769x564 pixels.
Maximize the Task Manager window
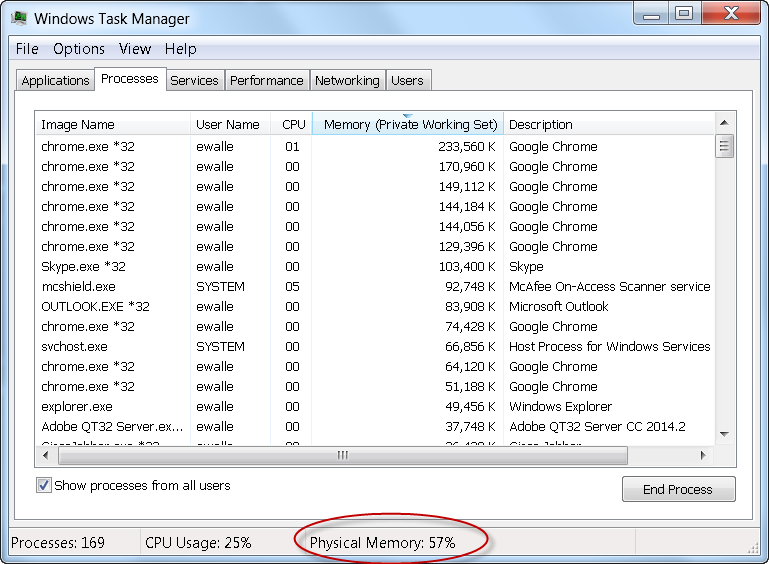pos(684,13)
